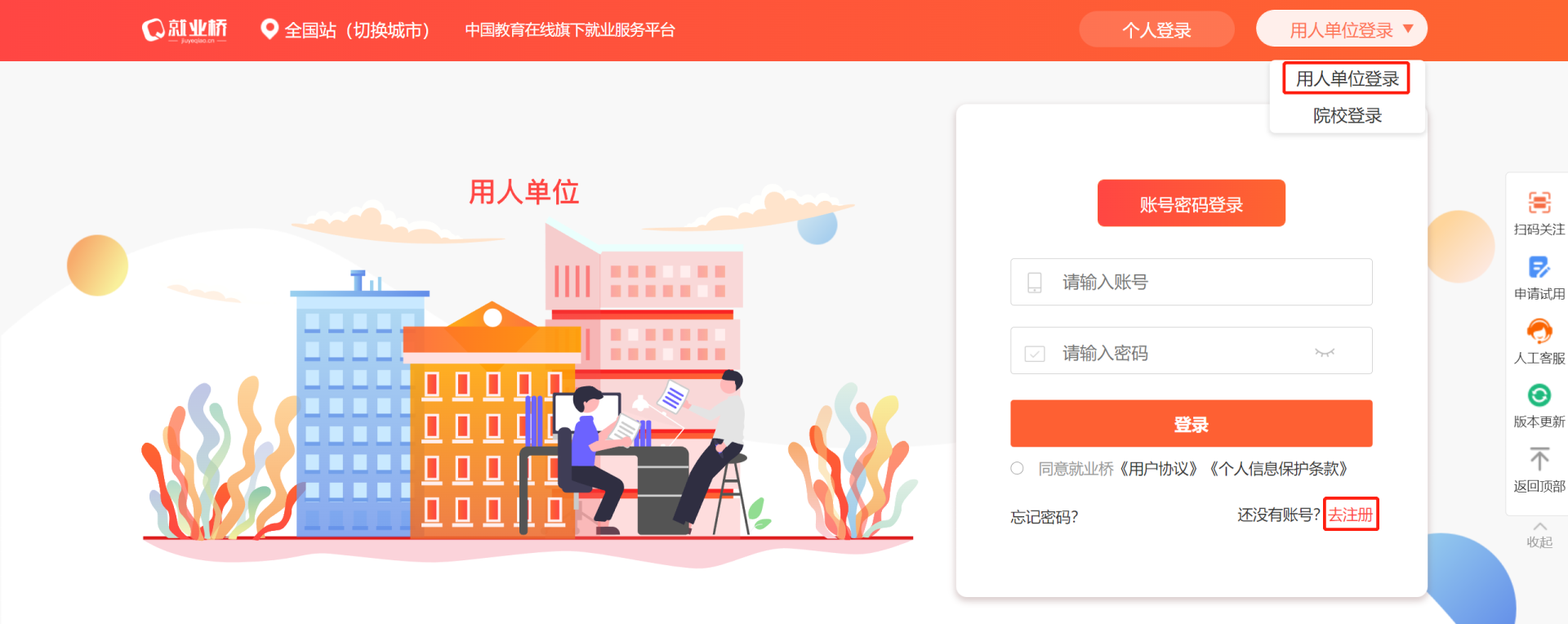Image resolution: width=1568 pixels, height=624 pixels.
Task: Click the 版本更新 refresh icon
Action: click(1539, 395)
